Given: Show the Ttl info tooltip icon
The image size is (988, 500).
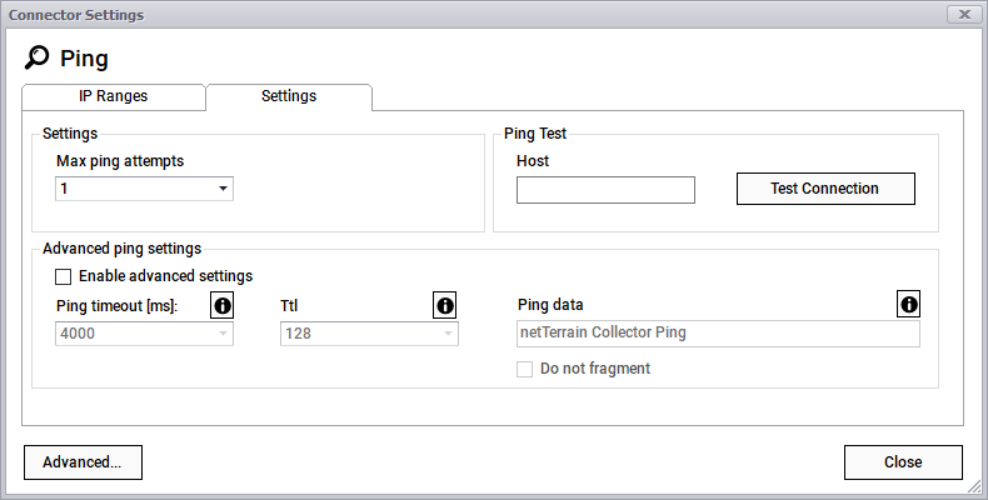Looking at the screenshot, I should pyautogui.click(x=445, y=306).
